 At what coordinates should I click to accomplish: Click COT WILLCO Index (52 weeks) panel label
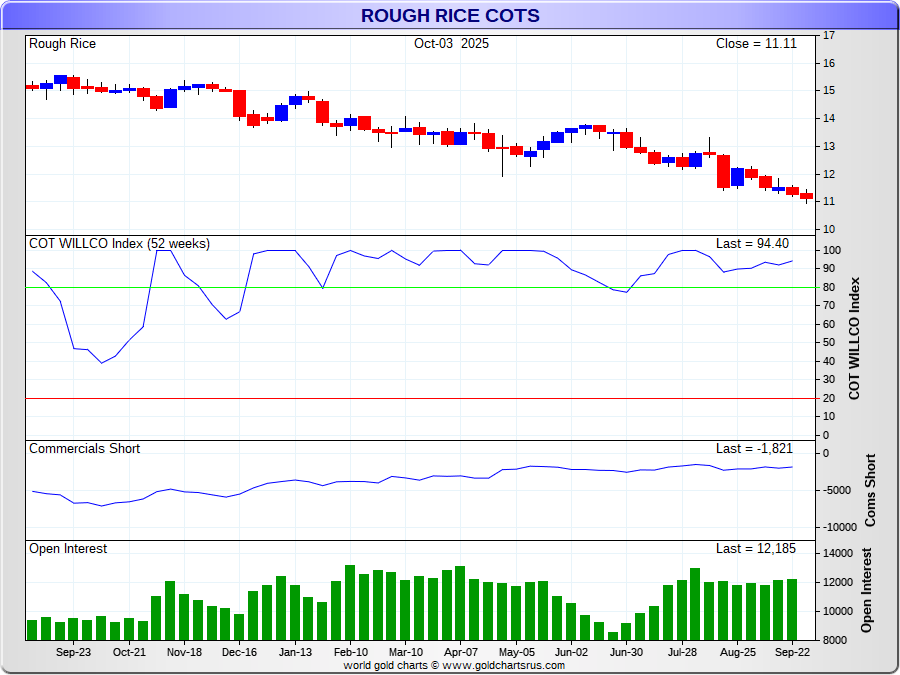point(119,244)
